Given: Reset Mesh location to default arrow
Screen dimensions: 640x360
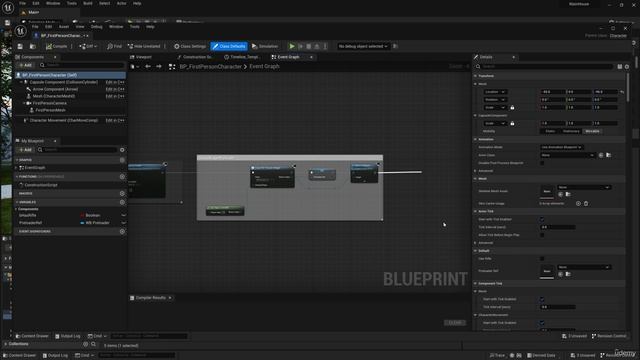Looking at the screenshot, I should [x=622, y=92].
